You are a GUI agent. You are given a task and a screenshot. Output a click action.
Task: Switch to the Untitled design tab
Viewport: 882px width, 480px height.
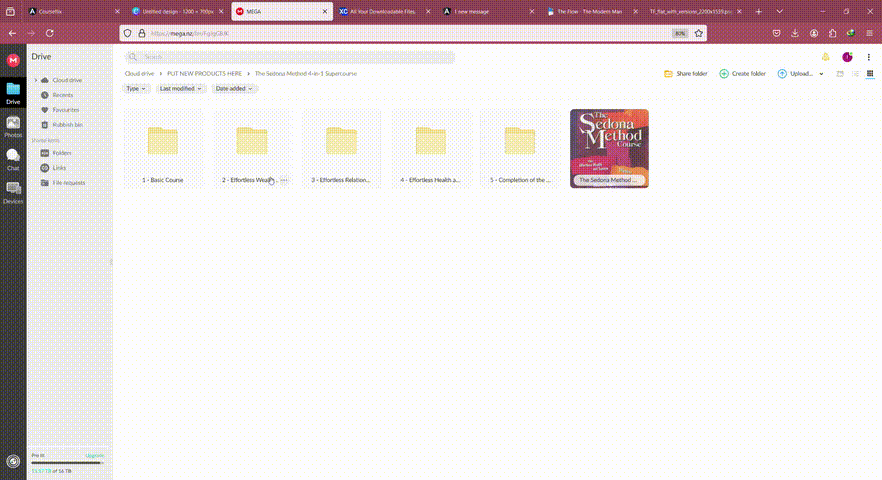(x=177, y=11)
